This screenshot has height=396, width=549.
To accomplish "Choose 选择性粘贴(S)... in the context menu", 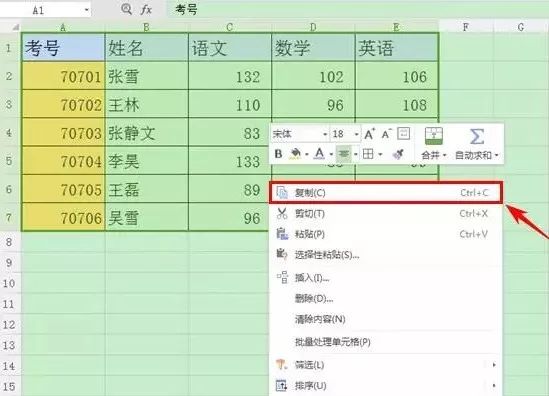I will (386, 255).
